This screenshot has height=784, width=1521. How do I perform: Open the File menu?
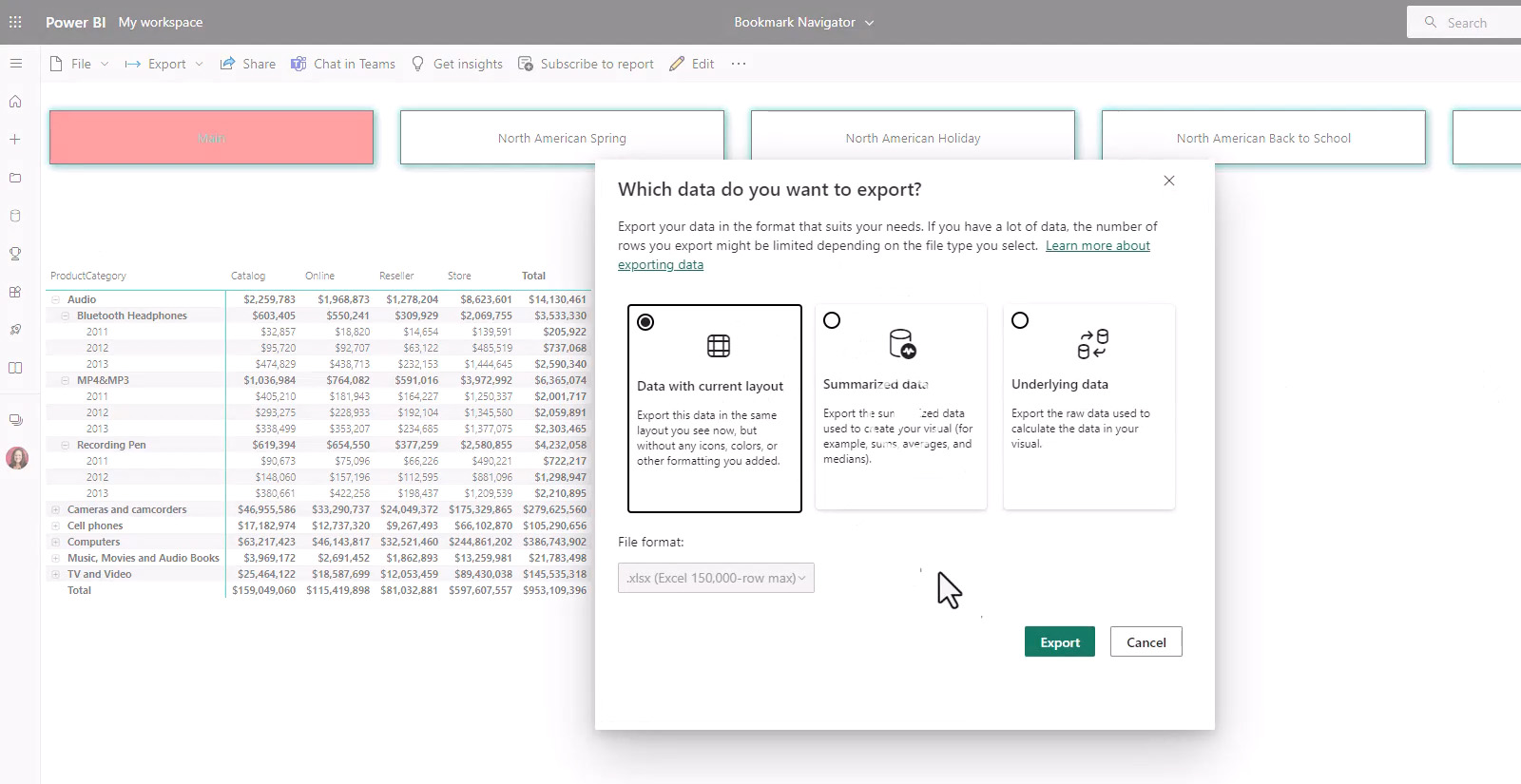pyautogui.click(x=80, y=64)
